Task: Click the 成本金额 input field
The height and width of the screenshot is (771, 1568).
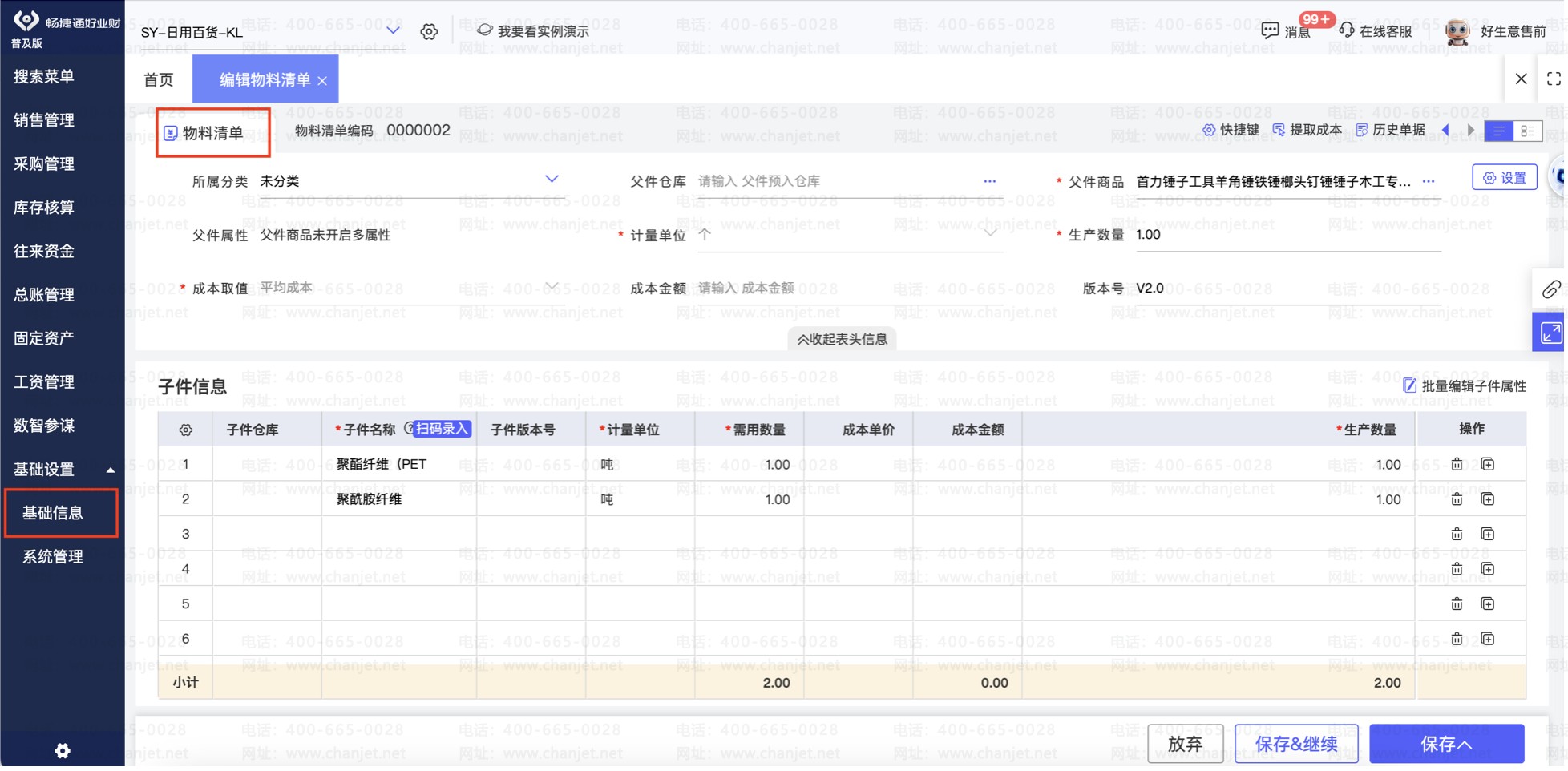Action: [x=850, y=288]
